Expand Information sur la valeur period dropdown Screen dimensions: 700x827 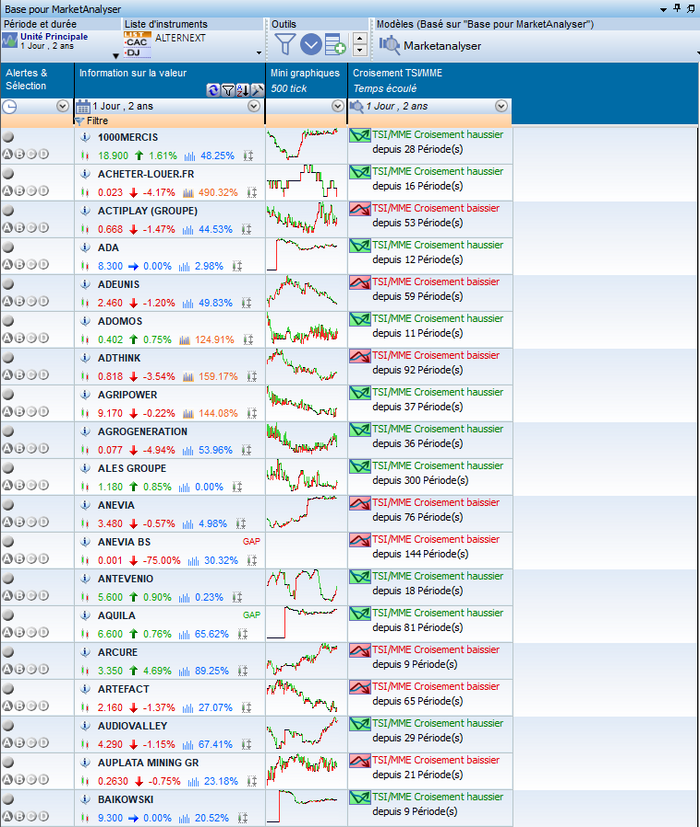254,106
